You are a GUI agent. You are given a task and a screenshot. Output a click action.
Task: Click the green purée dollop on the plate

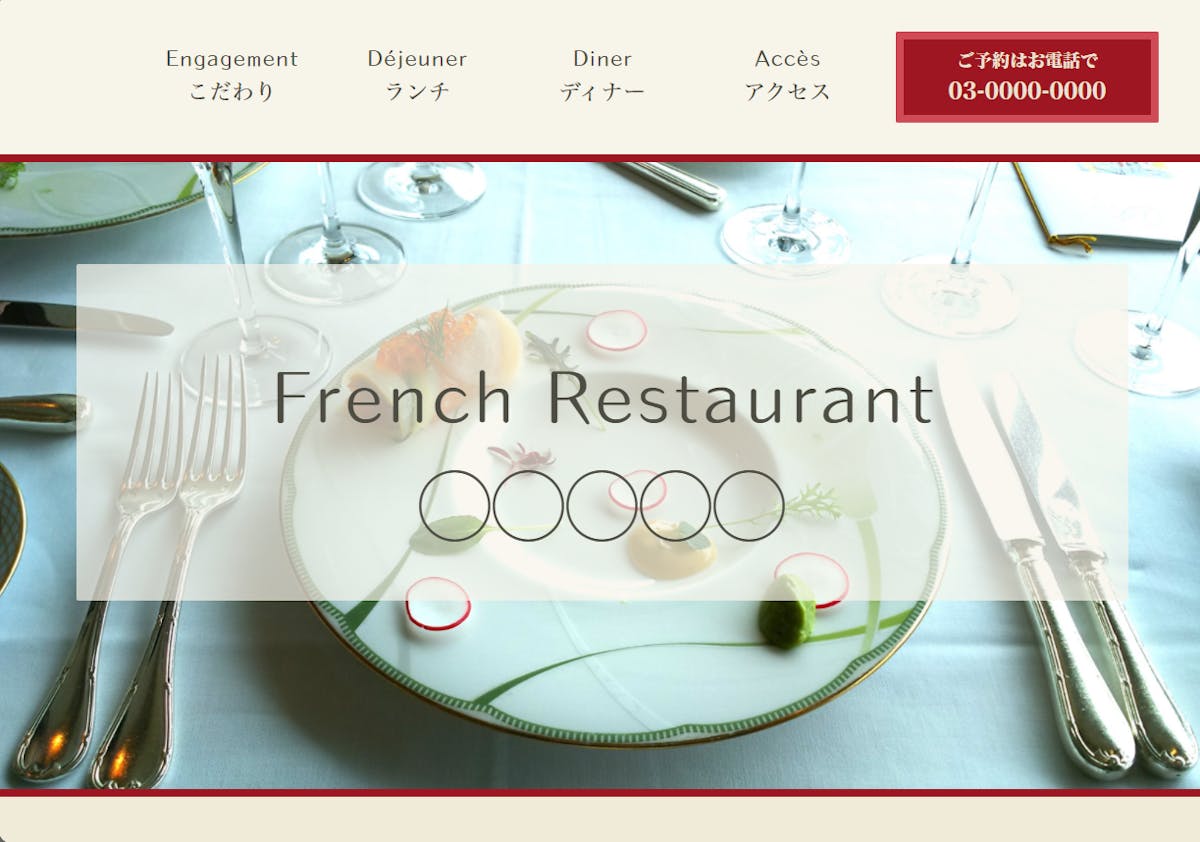[x=786, y=610]
